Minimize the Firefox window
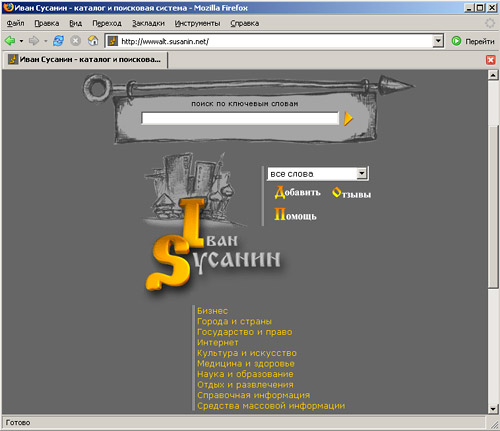The image size is (500, 431). pos(469,8)
